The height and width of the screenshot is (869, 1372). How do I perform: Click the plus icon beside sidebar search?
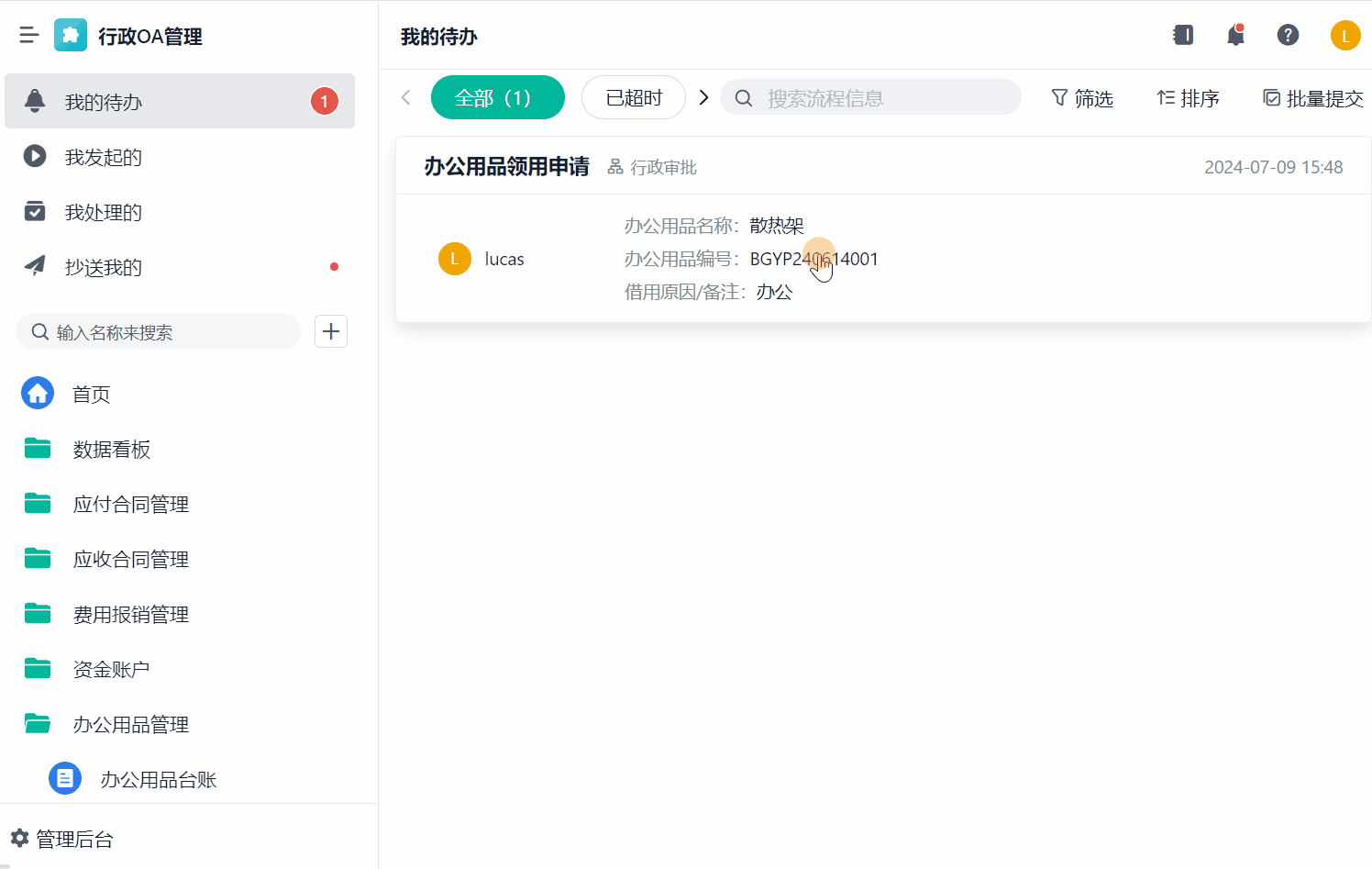[x=331, y=331]
